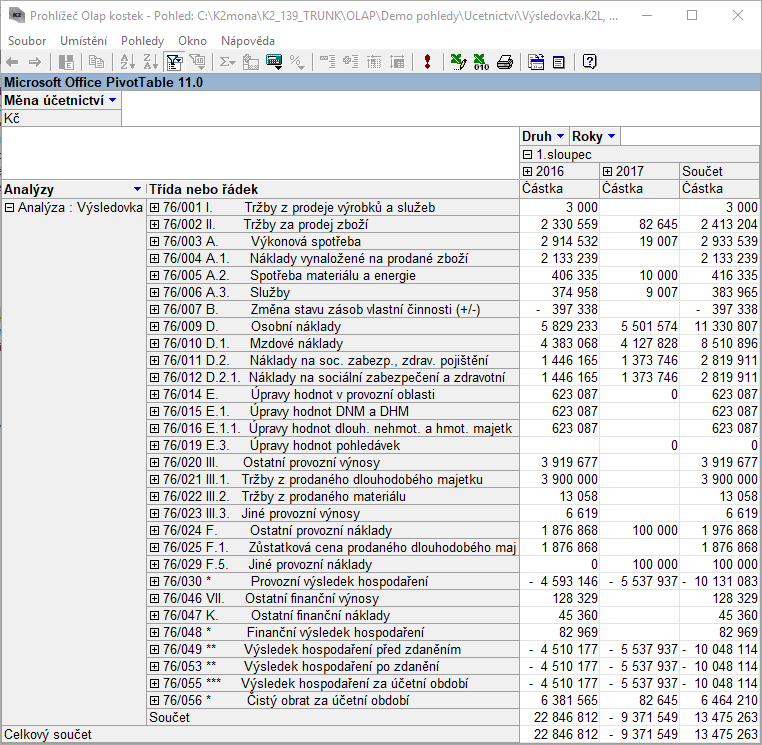Open the Druh column field dropdown
Screen dimensions: 762x745
(x=560, y=136)
